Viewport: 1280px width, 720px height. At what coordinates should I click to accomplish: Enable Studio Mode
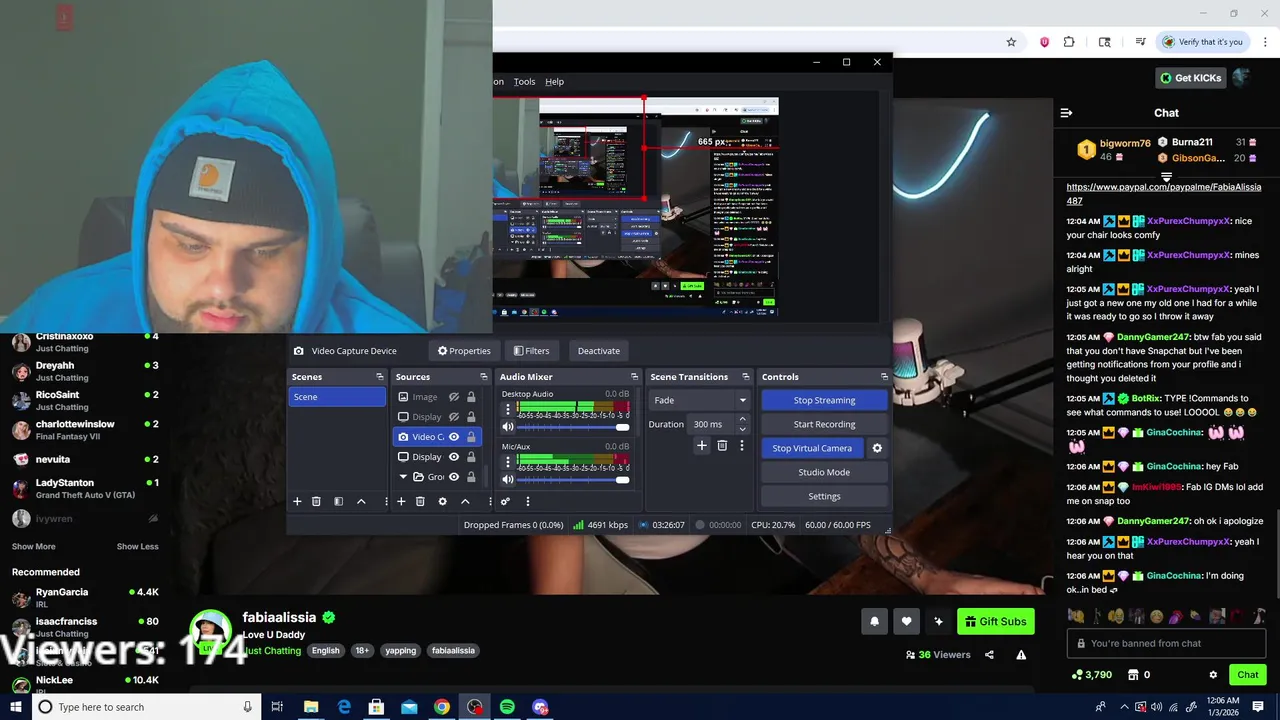tap(824, 472)
